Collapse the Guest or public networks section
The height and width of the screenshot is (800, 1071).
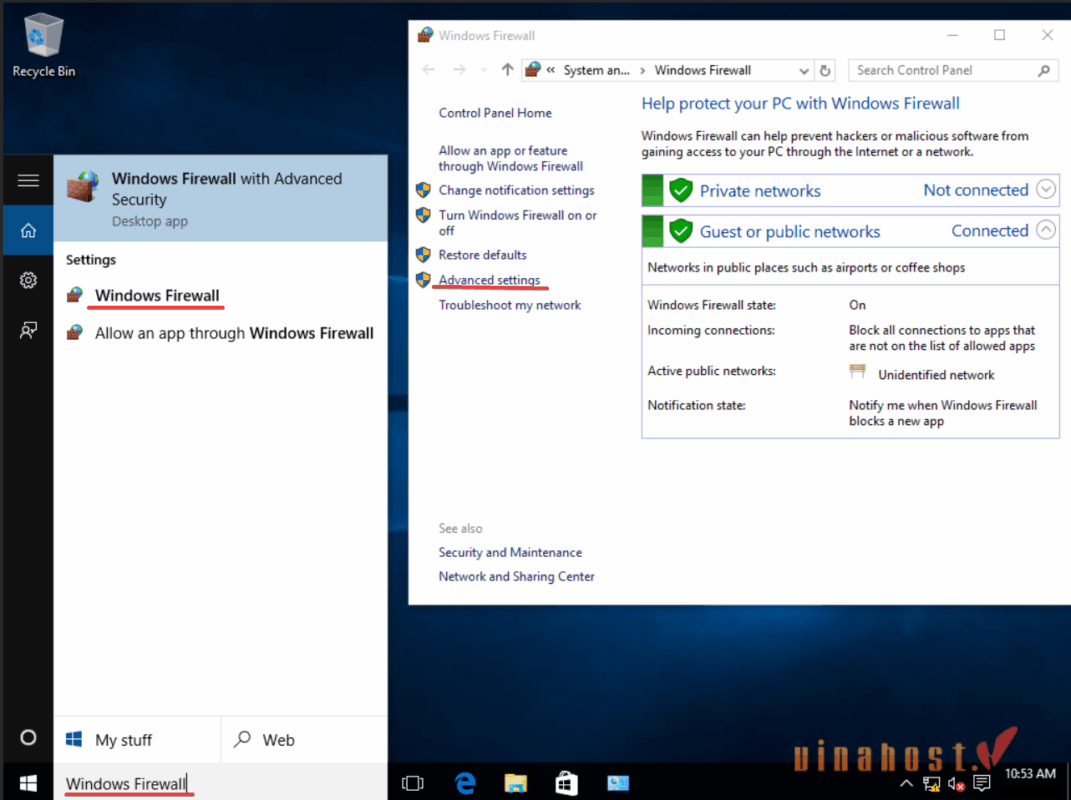[x=1046, y=230]
